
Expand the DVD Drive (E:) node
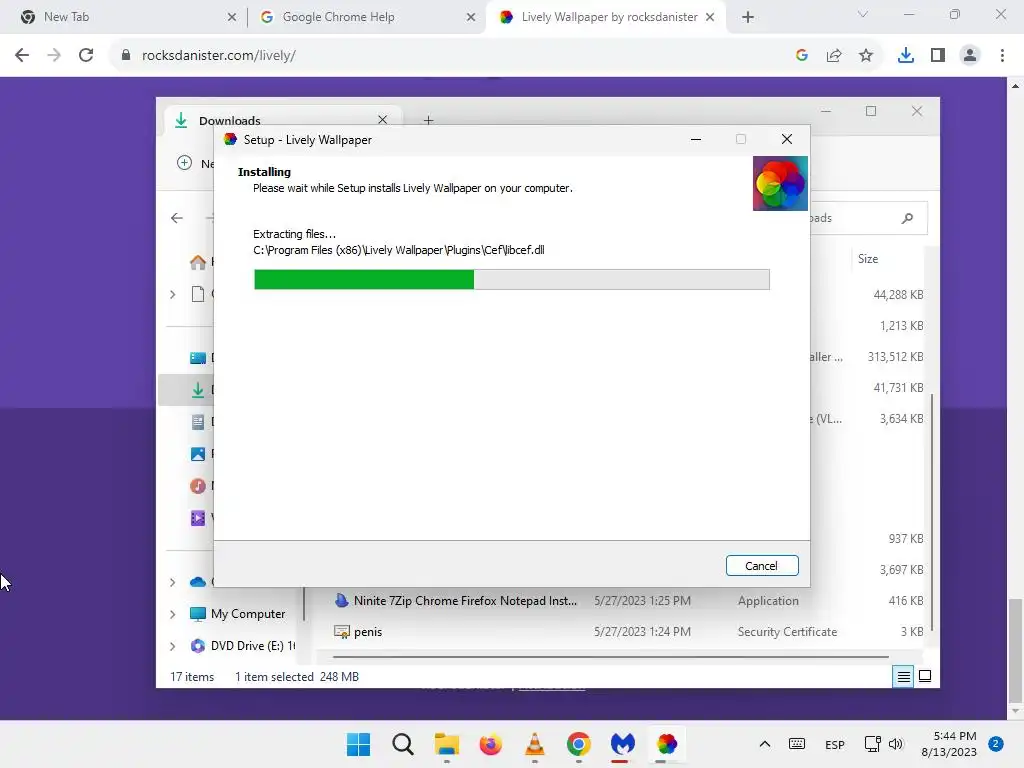point(172,646)
